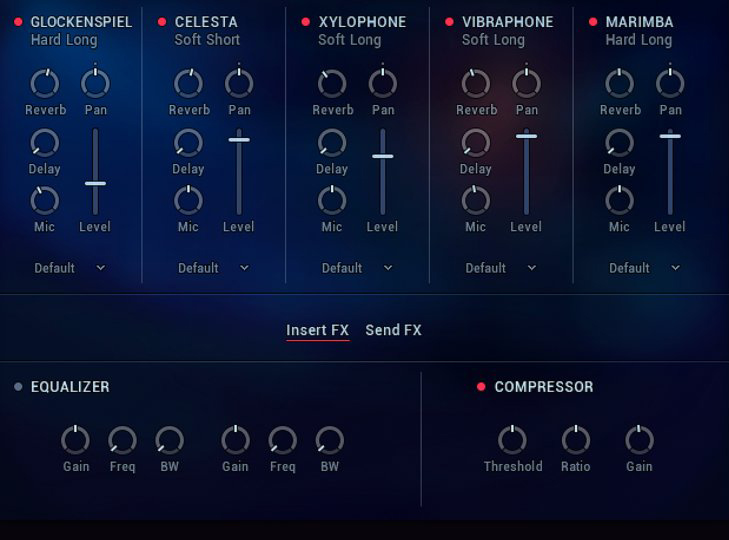The height and width of the screenshot is (540, 729).
Task: Click the Marimba Level fader handle
Action: (670, 136)
